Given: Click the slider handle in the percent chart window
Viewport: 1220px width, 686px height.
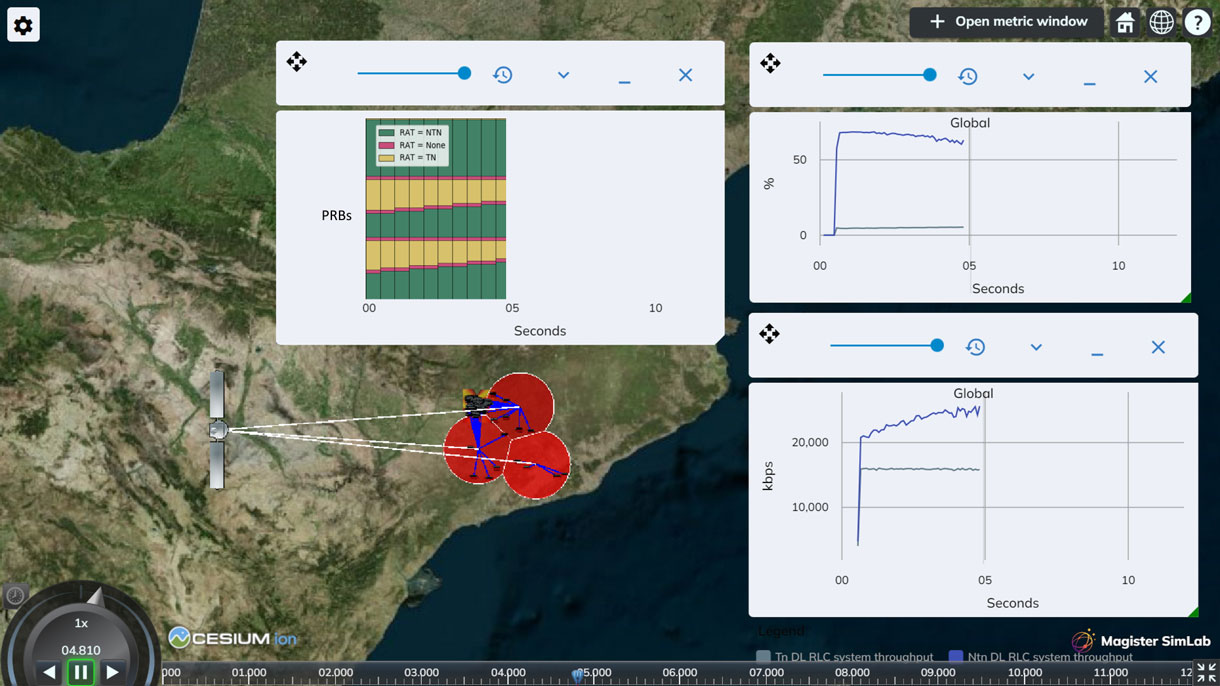Looking at the screenshot, I should pos(930,74).
